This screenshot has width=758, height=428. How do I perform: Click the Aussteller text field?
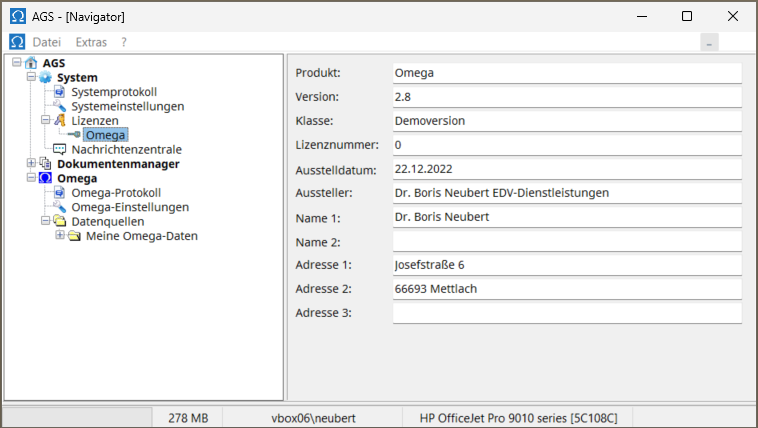[566, 193]
